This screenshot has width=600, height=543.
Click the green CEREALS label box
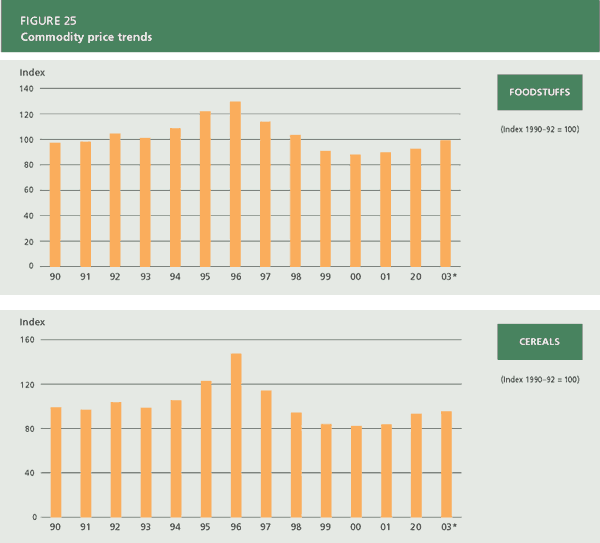coord(541,342)
